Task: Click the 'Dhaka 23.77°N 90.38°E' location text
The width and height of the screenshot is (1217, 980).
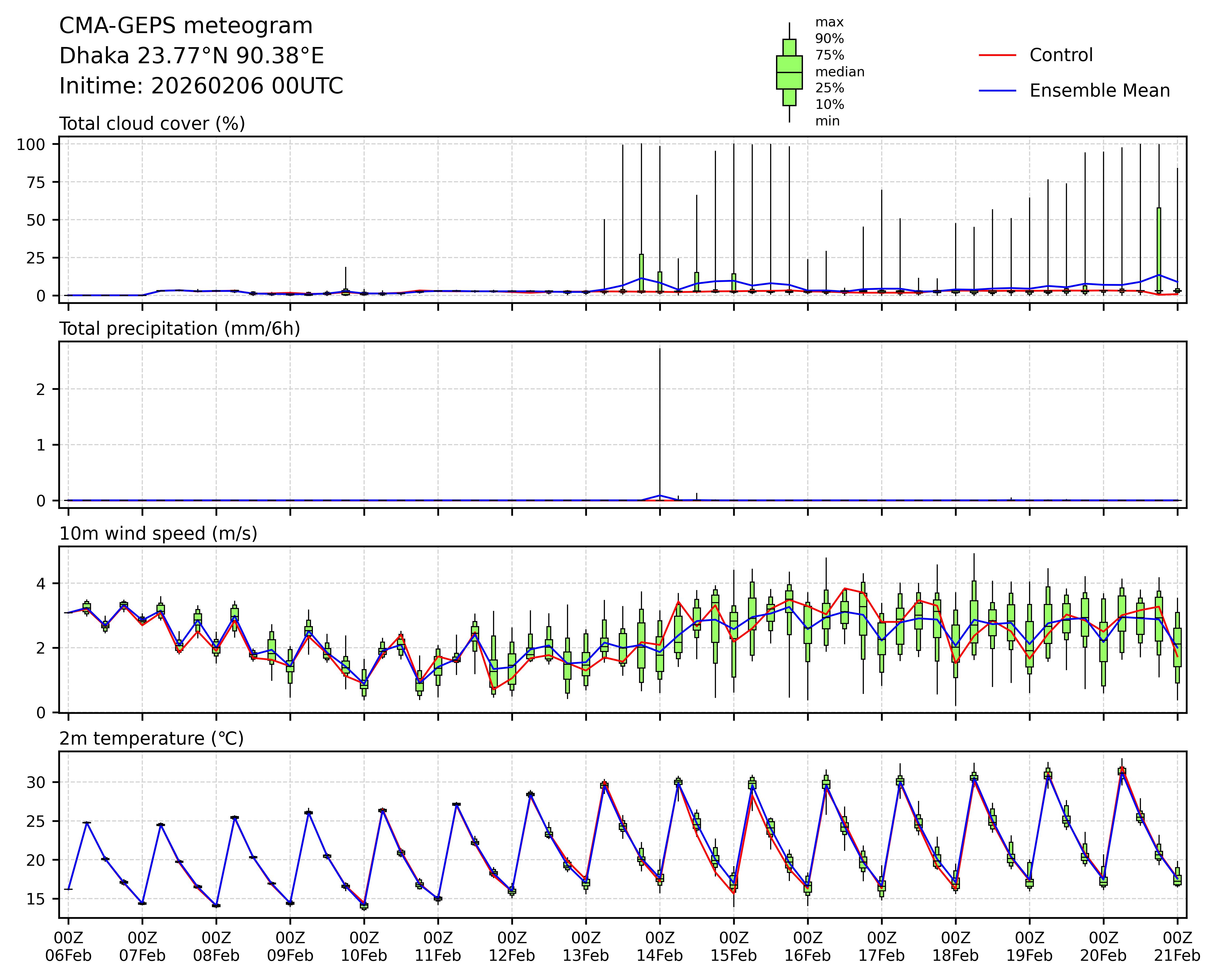Action: (191, 56)
